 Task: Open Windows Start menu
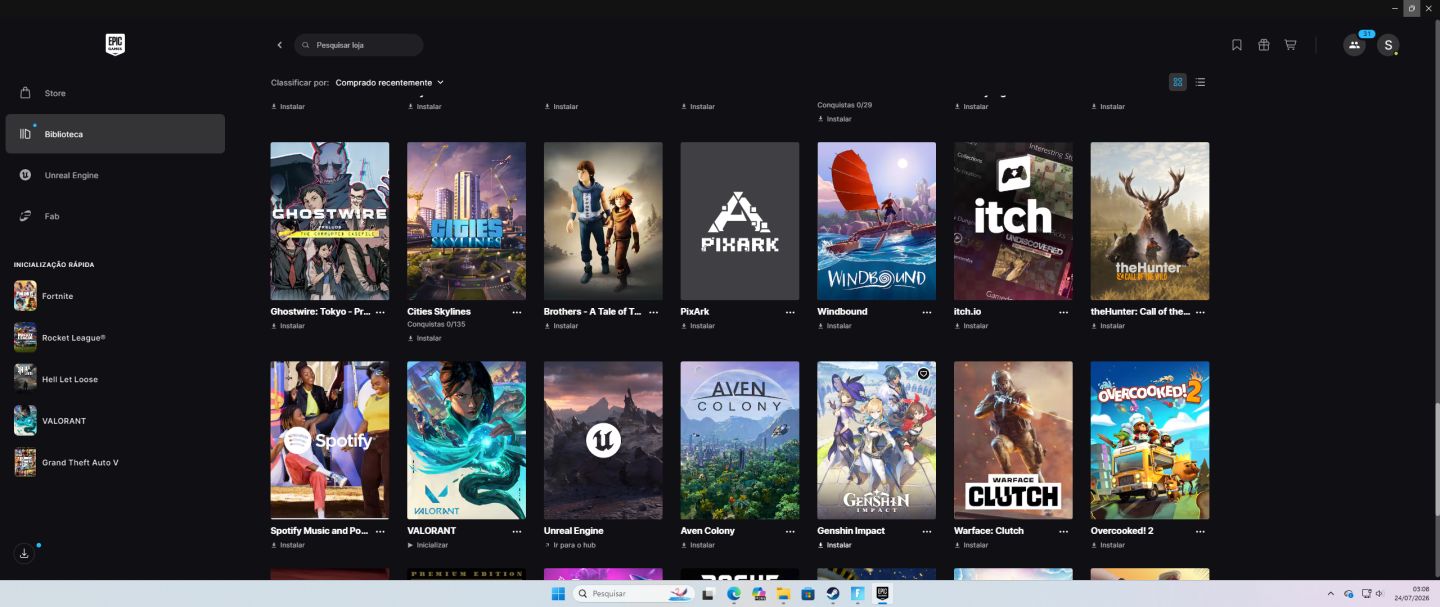557,594
